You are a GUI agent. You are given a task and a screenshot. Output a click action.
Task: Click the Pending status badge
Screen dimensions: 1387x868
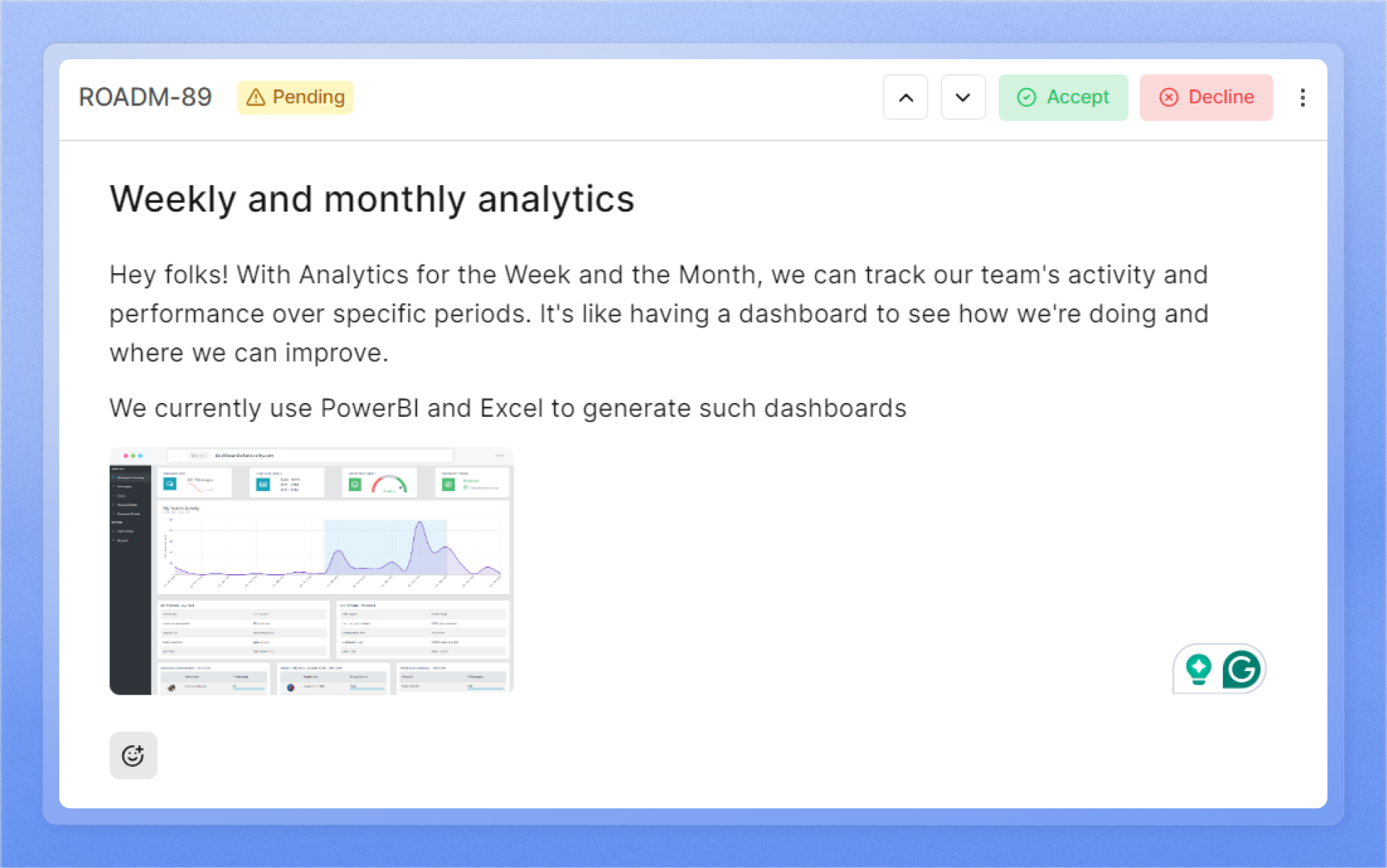point(295,97)
